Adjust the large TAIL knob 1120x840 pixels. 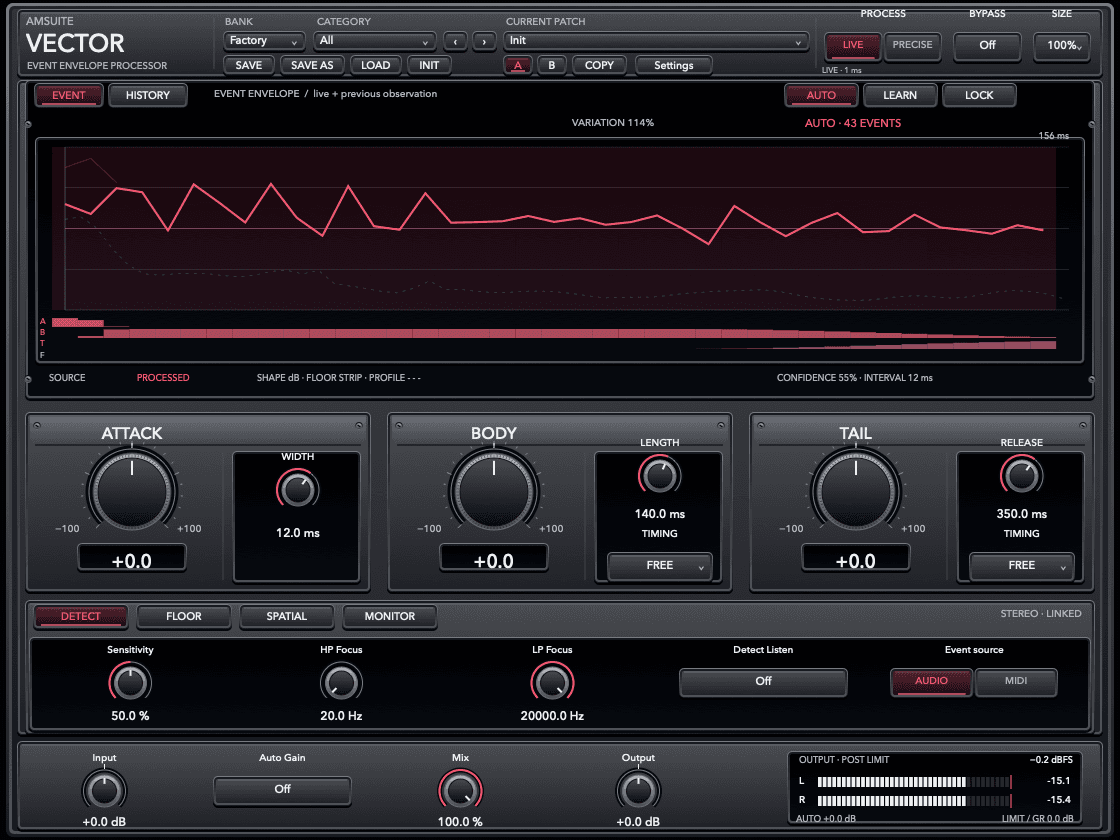tap(856, 491)
